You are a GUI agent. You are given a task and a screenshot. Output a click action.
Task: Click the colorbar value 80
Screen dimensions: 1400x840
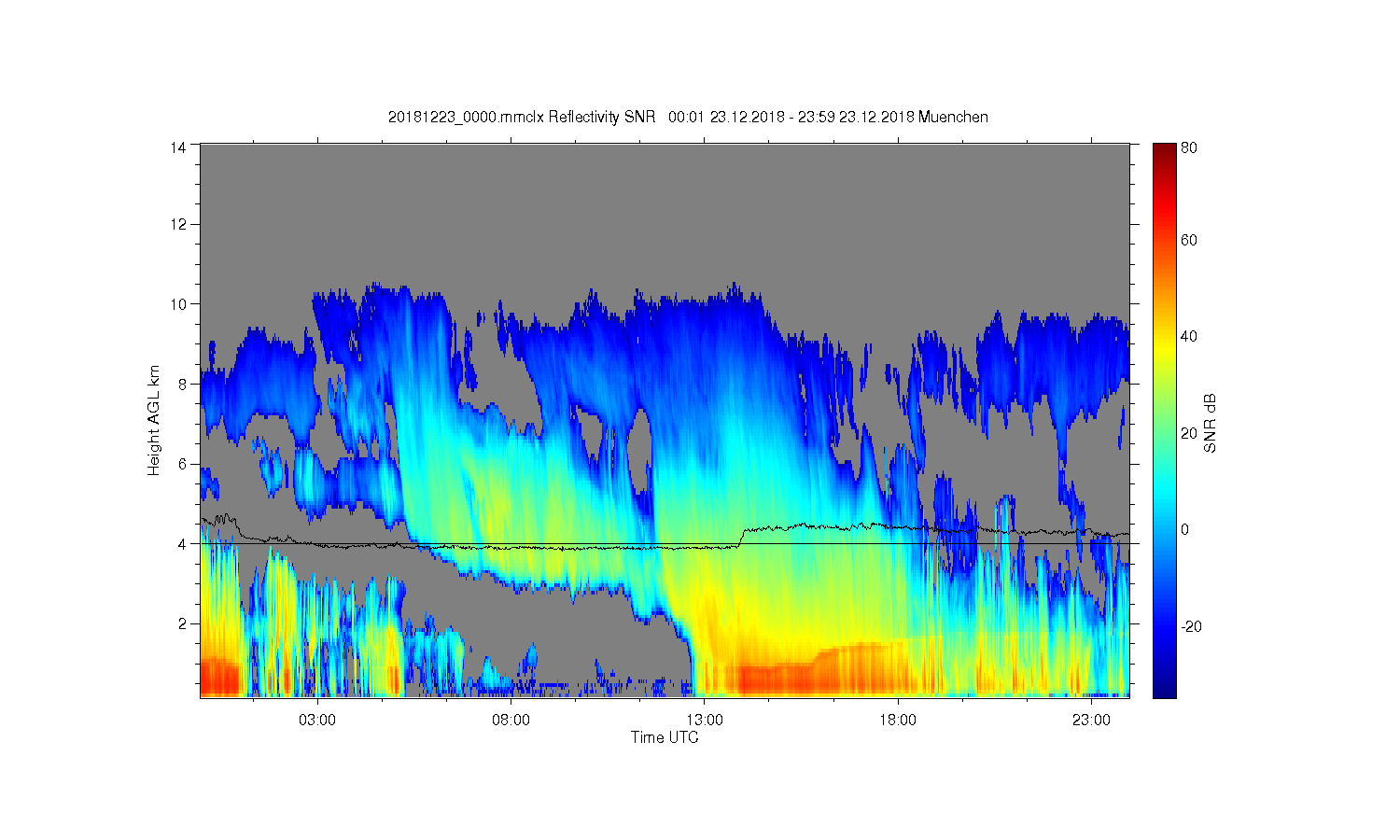point(1189,147)
